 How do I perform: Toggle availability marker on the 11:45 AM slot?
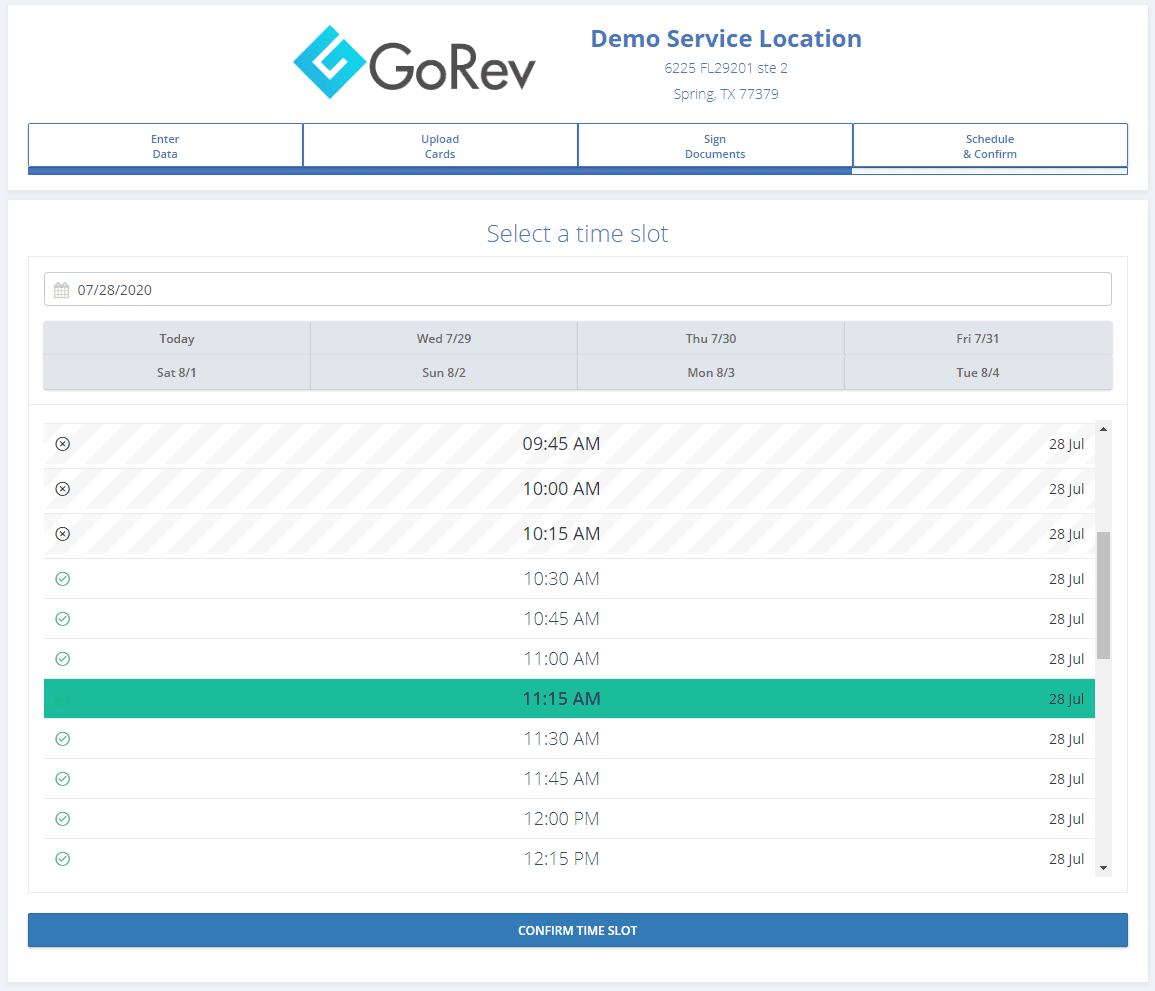pos(63,778)
